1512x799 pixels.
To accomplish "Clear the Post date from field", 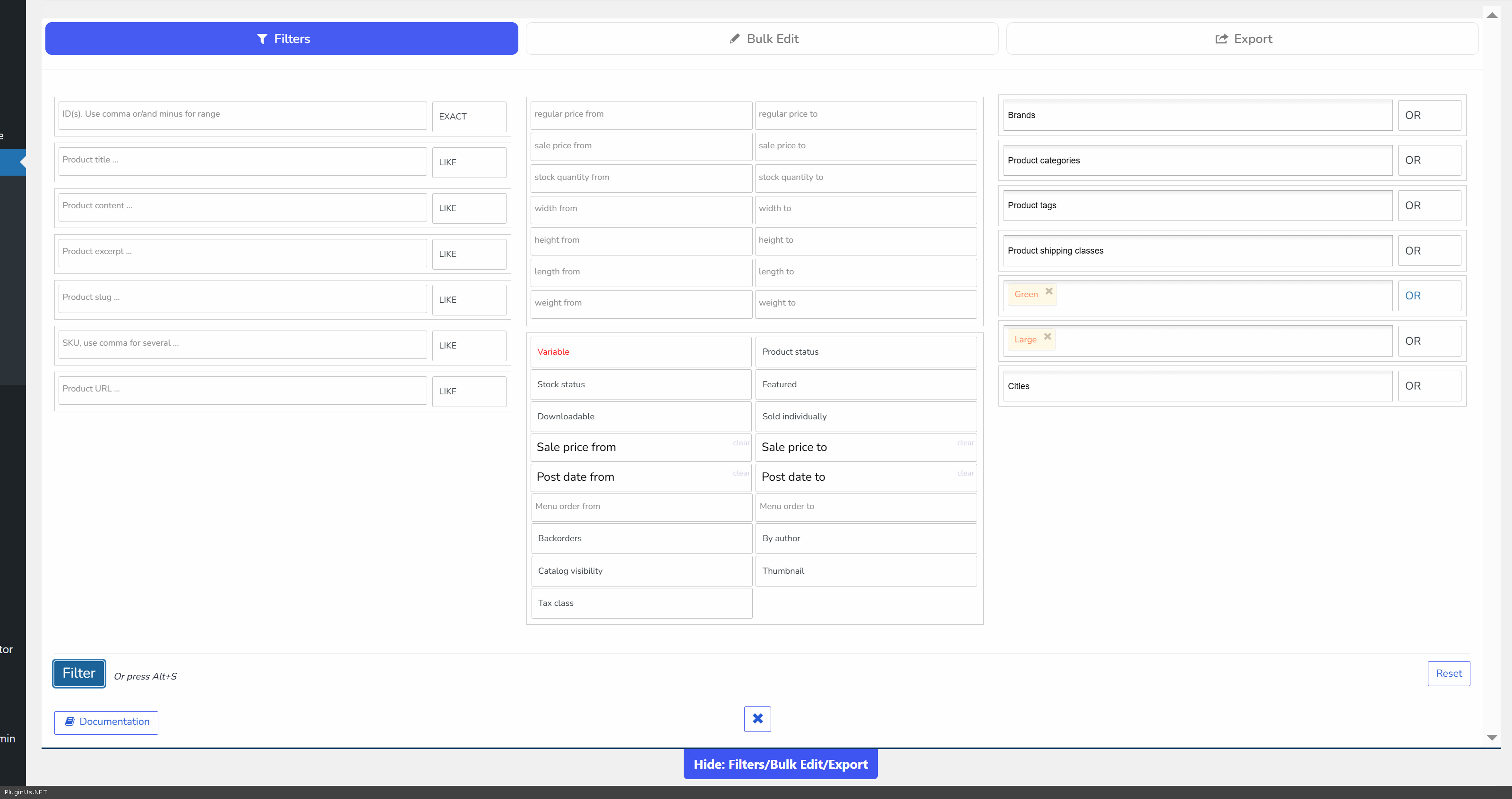I will (x=741, y=473).
